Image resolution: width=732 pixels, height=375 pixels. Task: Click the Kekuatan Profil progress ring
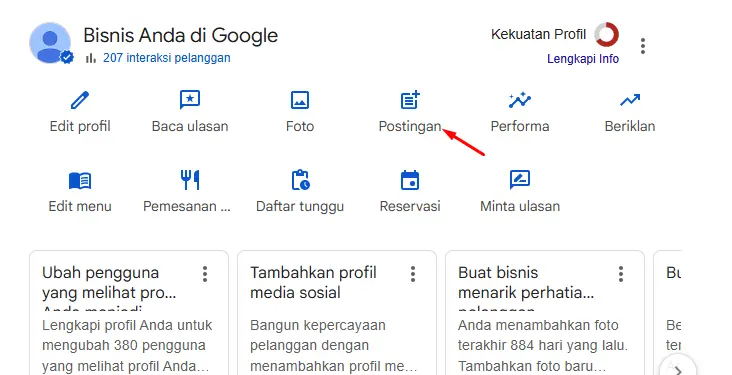tap(606, 35)
